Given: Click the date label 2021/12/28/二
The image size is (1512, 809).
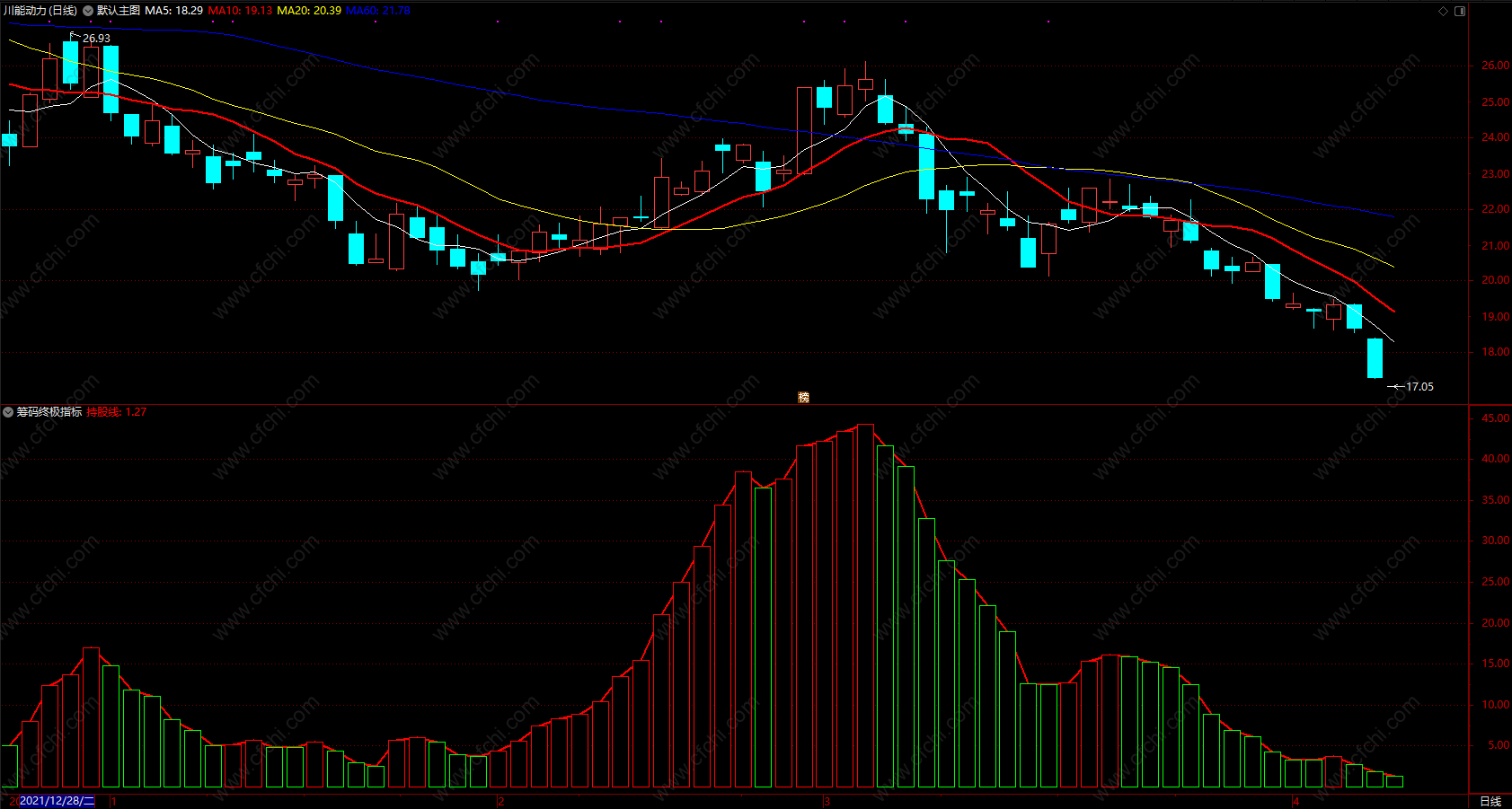Looking at the screenshot, I should pos(57,801).
